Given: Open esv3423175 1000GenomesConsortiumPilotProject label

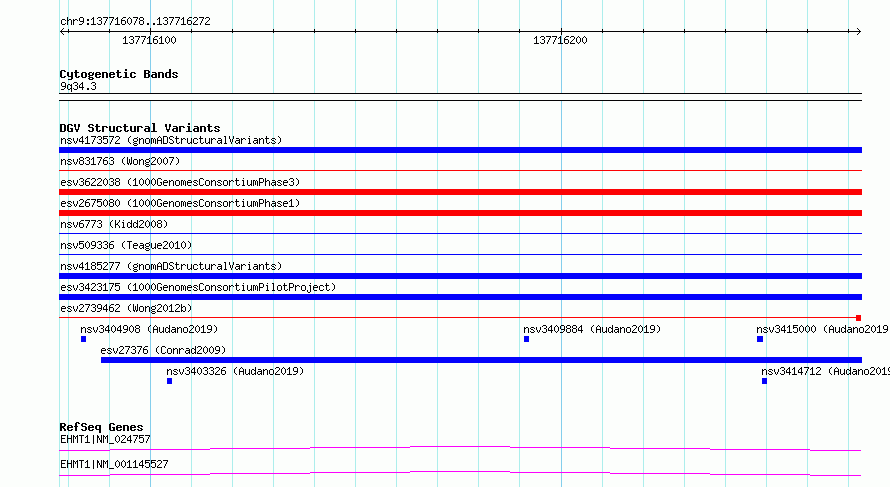Looking at the screenshot, I should pos(198,287).
